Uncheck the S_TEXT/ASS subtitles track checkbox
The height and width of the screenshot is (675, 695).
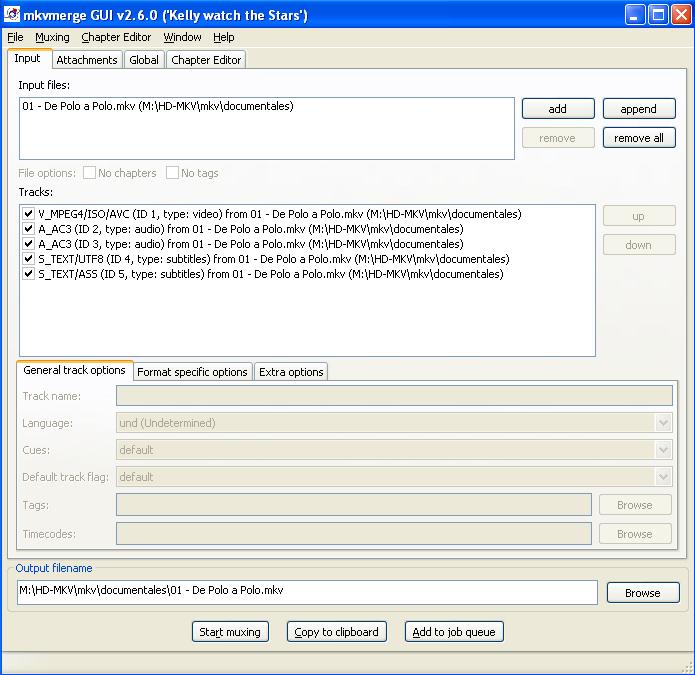coord(28,274)
